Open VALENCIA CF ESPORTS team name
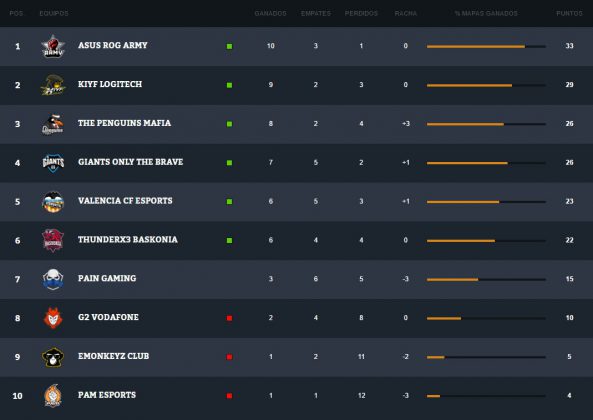 tap(125, 201)
